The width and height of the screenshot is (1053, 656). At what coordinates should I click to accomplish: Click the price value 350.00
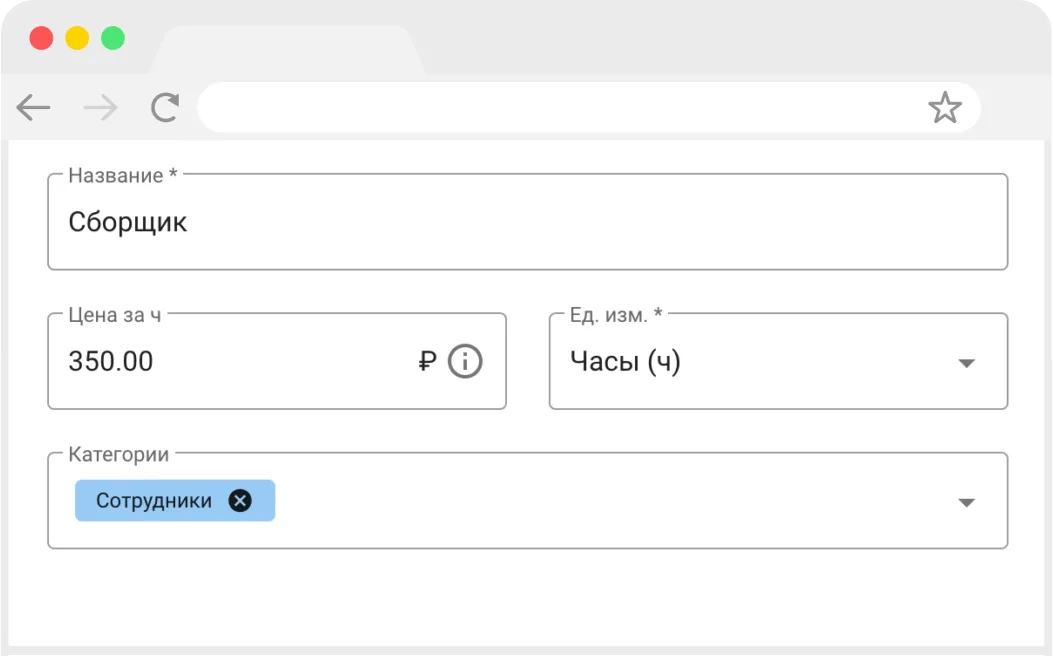[111, 361]
